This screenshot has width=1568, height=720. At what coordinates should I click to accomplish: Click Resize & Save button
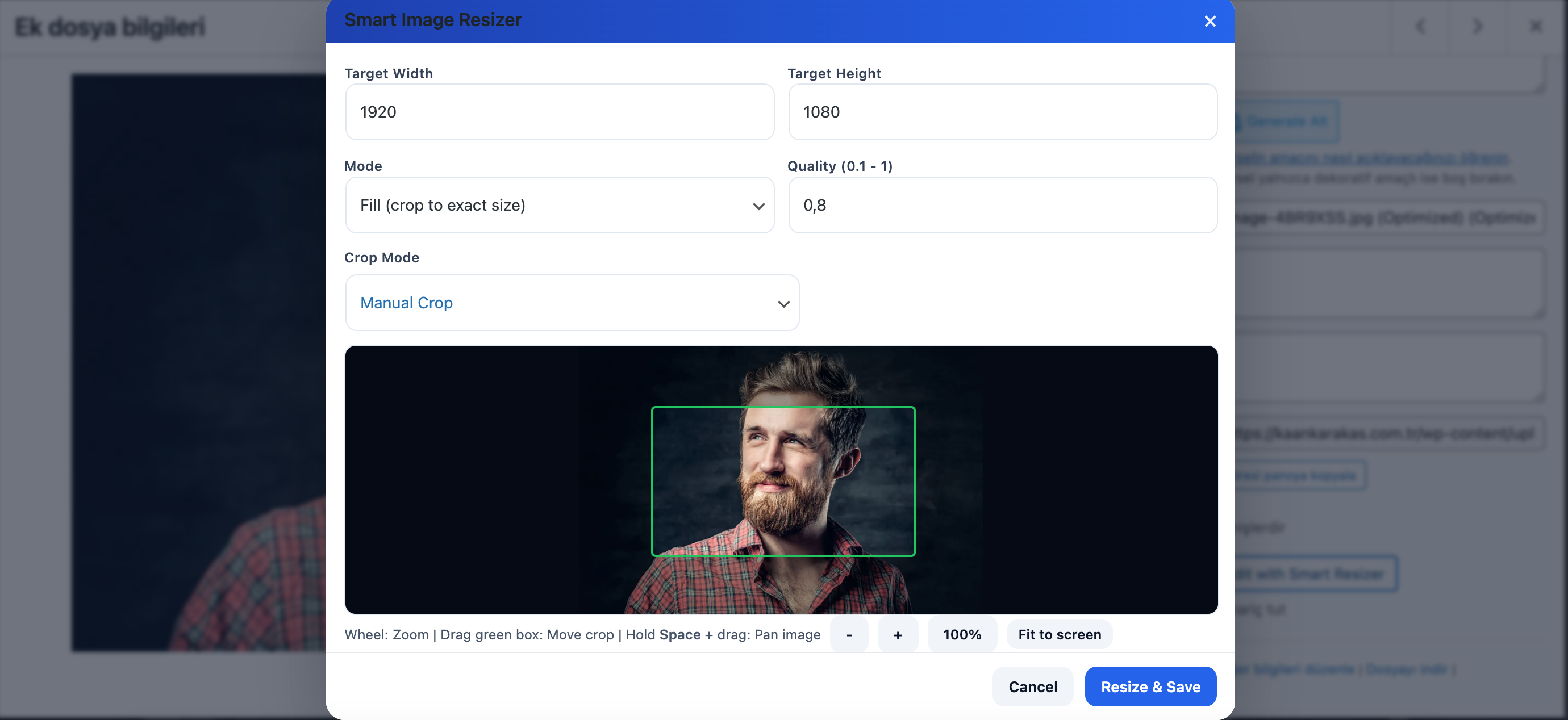click(x=1150, y=686)
